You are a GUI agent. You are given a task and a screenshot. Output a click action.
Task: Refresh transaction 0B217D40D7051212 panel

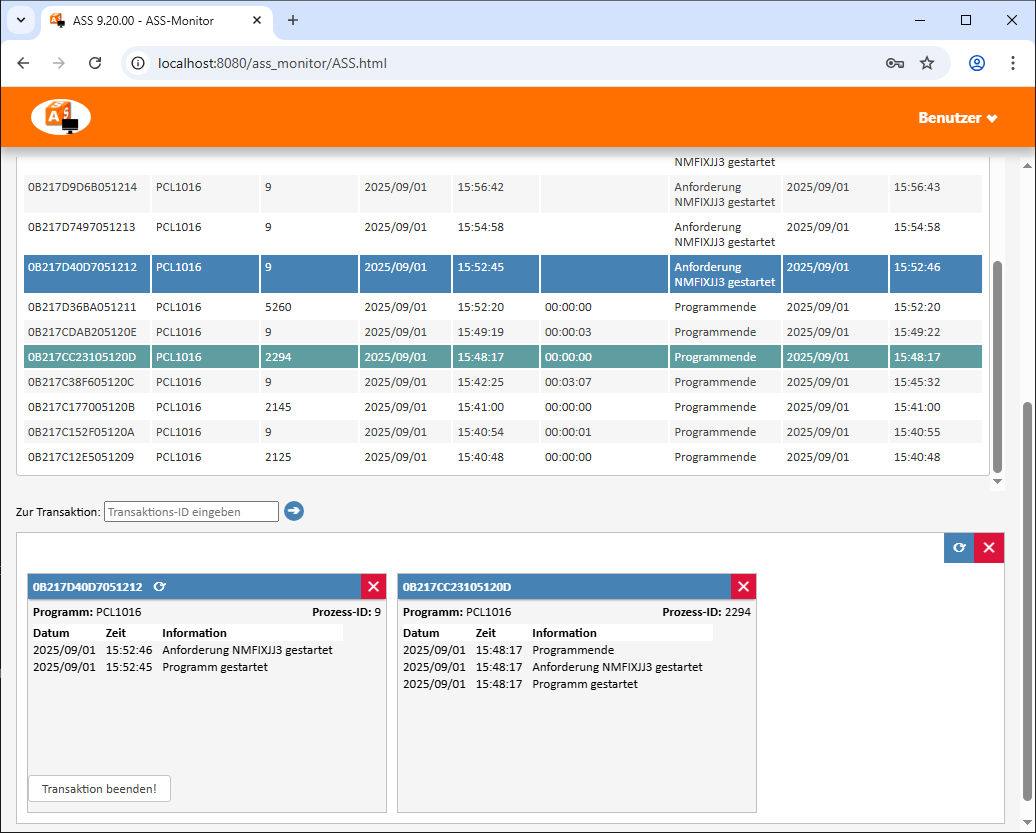[160, 587]
